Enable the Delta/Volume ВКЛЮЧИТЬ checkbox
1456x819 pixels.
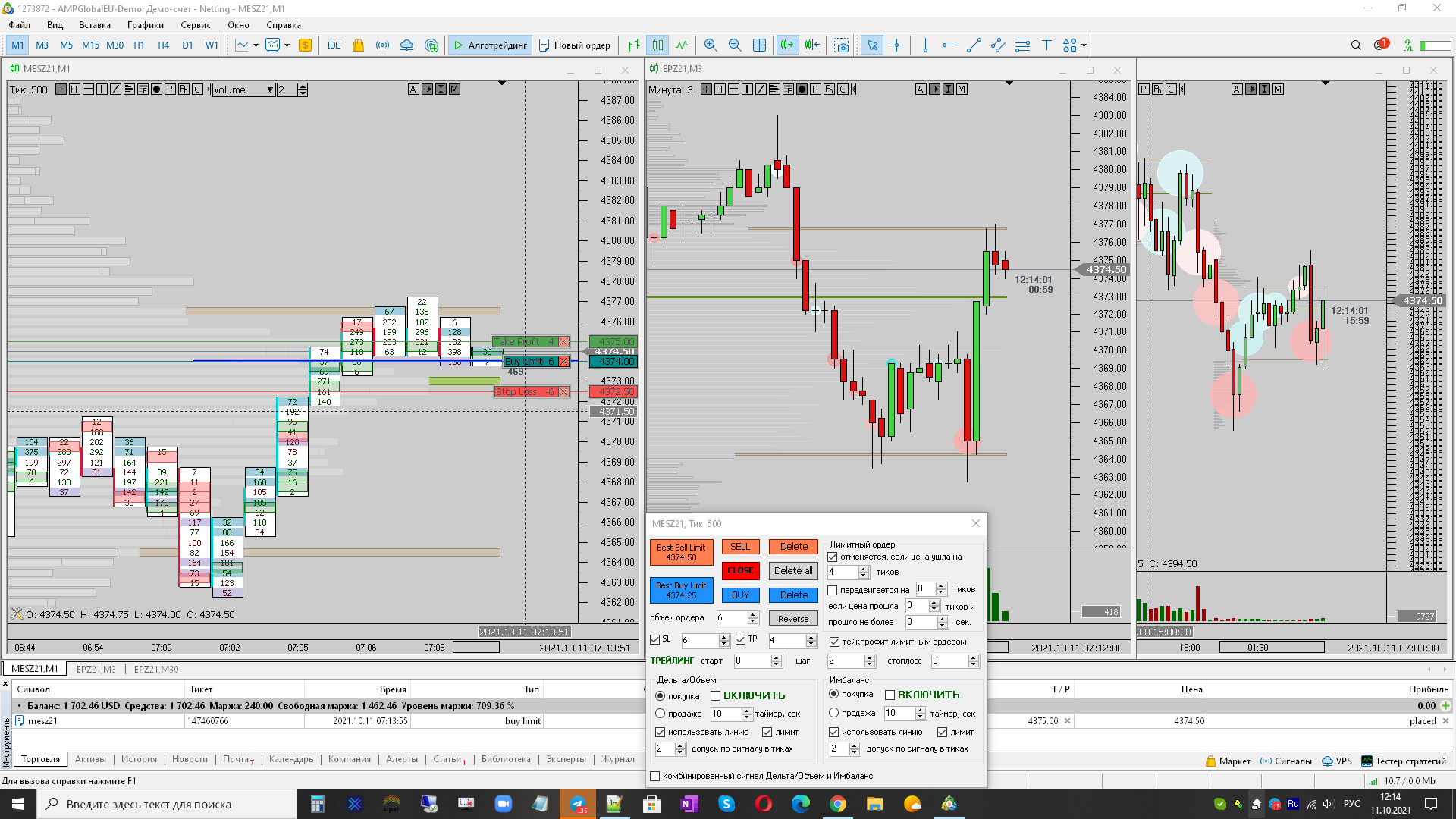tap(715, 695)
